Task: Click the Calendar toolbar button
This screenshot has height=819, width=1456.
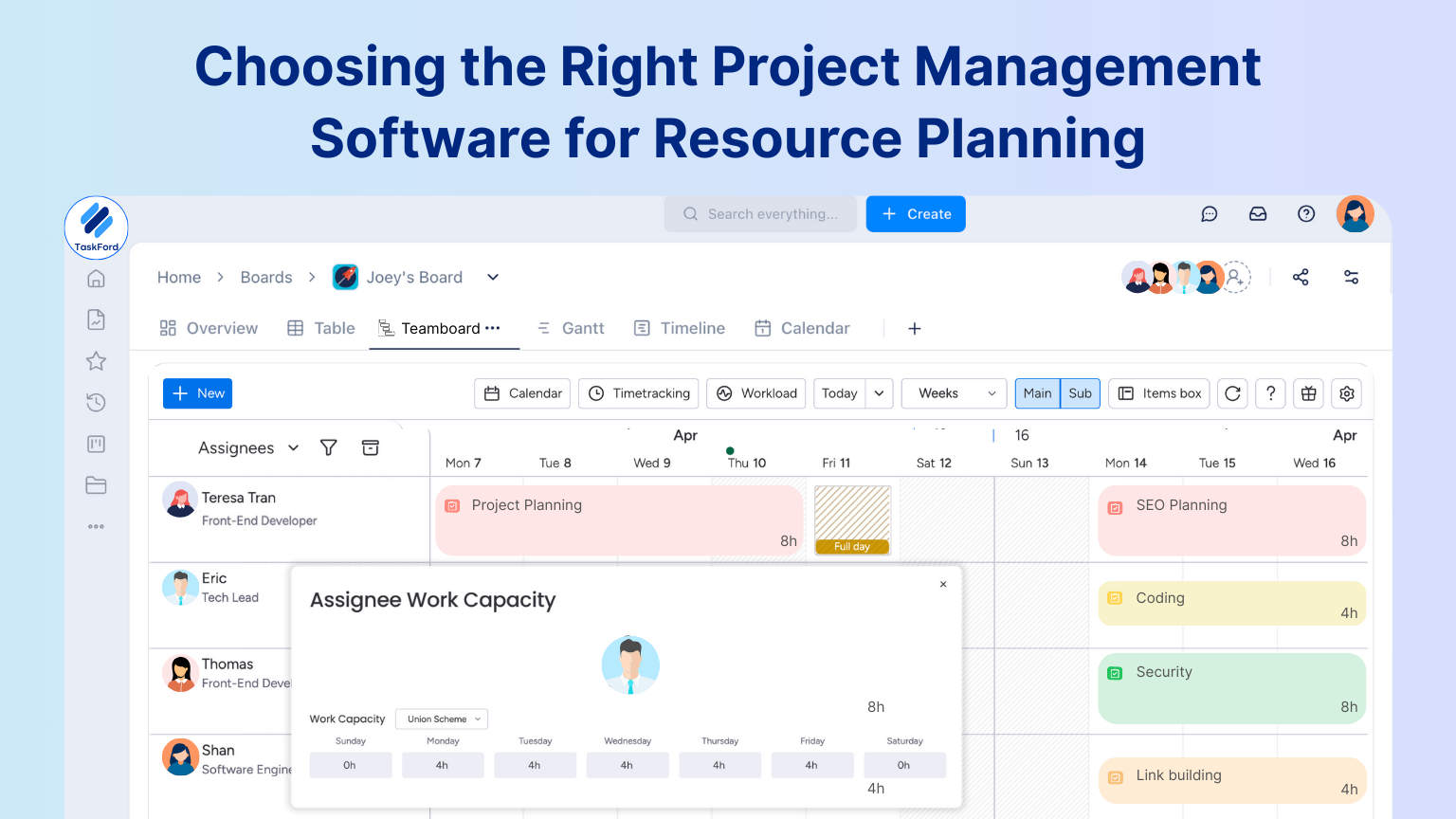Action: (x=522, y=393)
